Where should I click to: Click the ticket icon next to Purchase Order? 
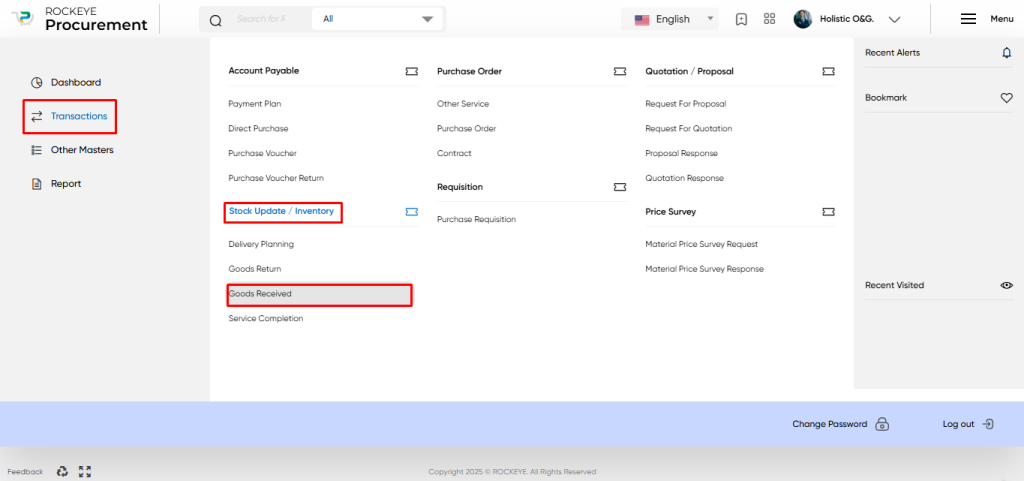[x=620, y=71]
